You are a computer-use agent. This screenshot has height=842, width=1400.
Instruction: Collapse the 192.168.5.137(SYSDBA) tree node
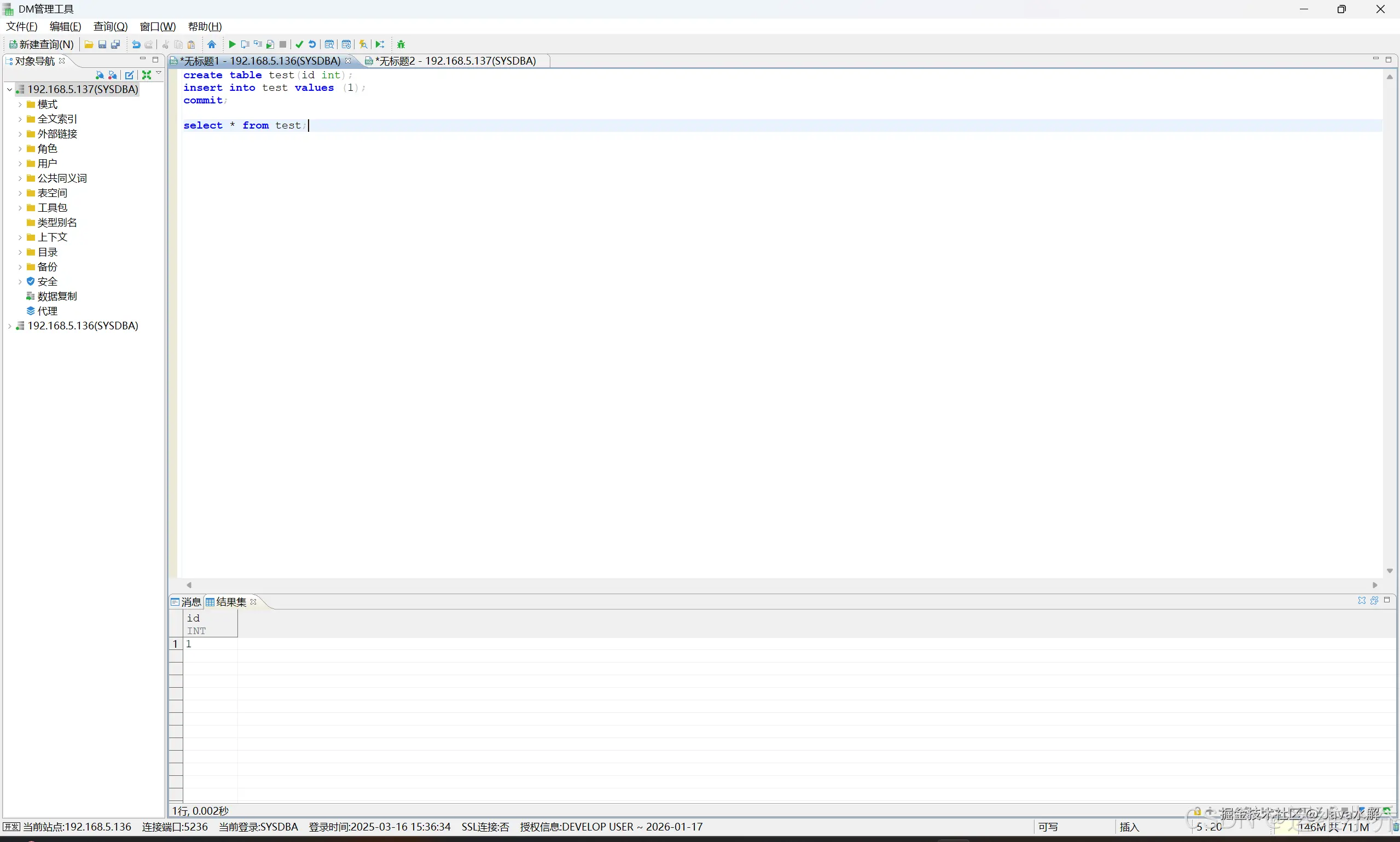10,89
